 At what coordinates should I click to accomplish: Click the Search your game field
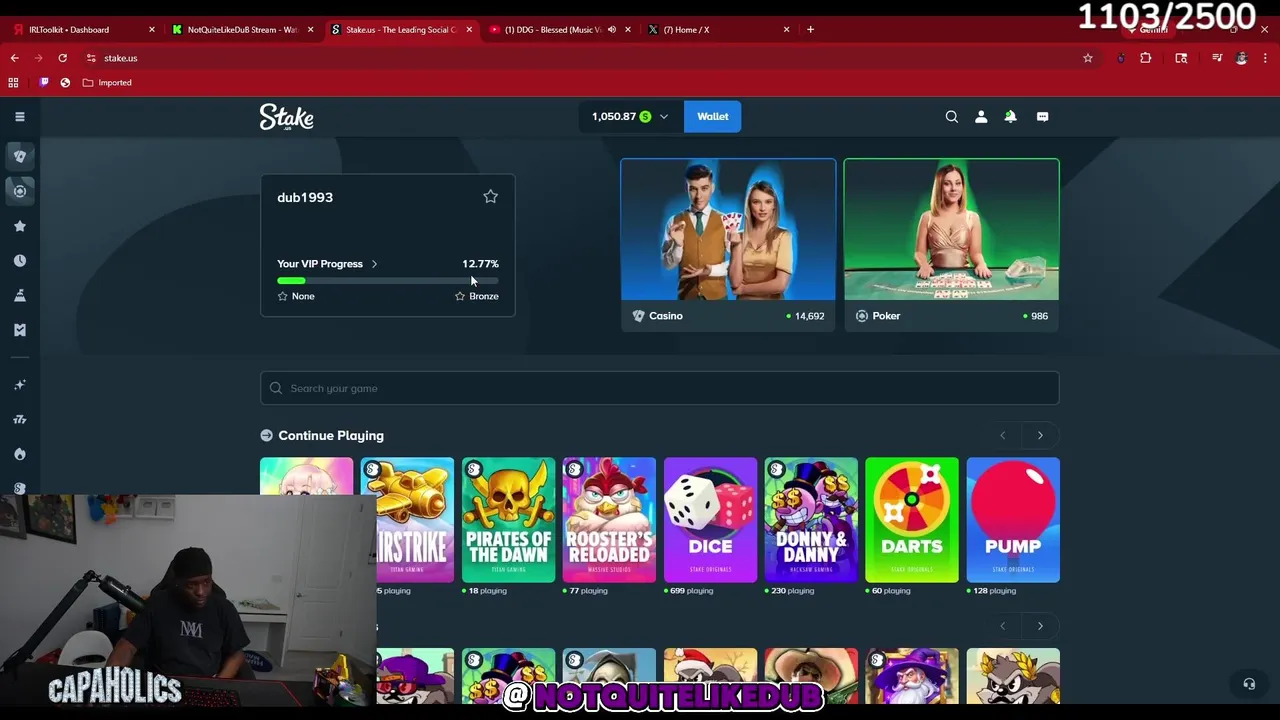[660, 388]
